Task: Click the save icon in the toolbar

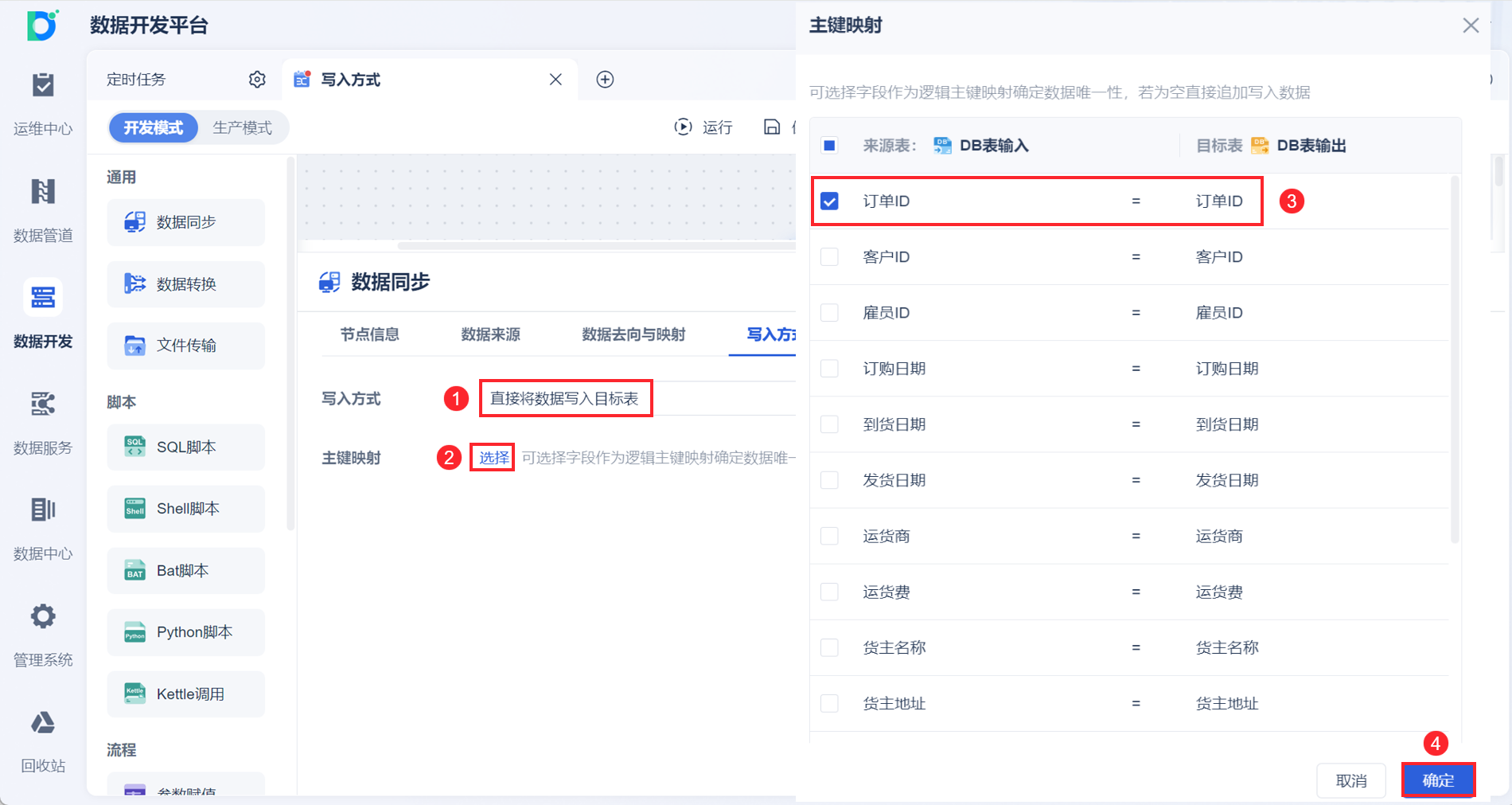Action: point(771,127)
